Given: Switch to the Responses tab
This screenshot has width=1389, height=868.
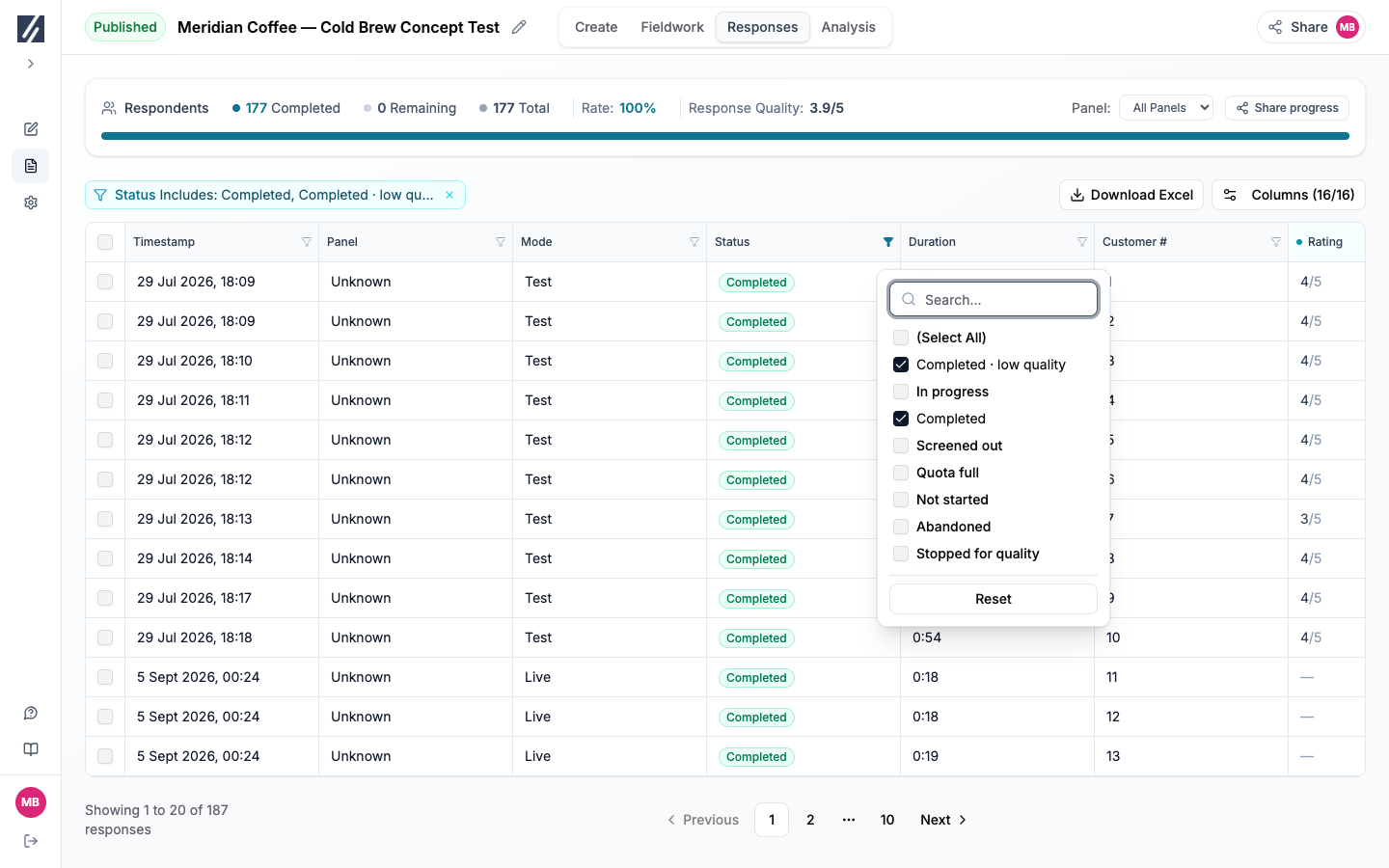Looking at the screenshot, I should pyautogui.click(x=762, y=27).
